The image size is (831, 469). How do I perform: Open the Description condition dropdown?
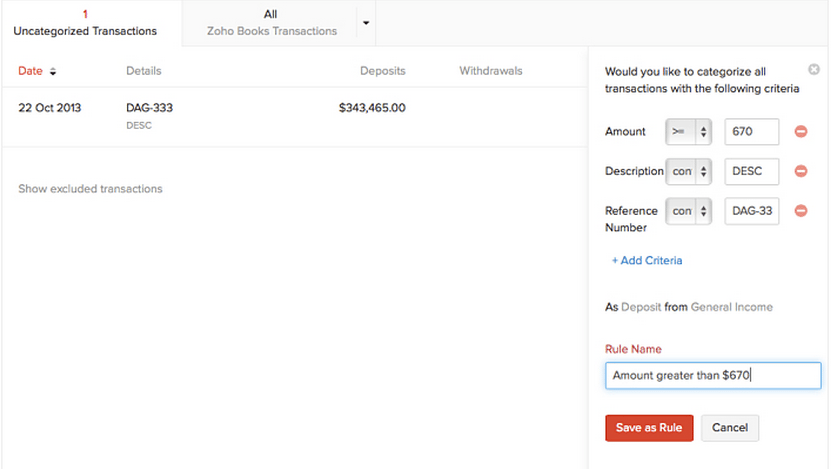(688, 171)
